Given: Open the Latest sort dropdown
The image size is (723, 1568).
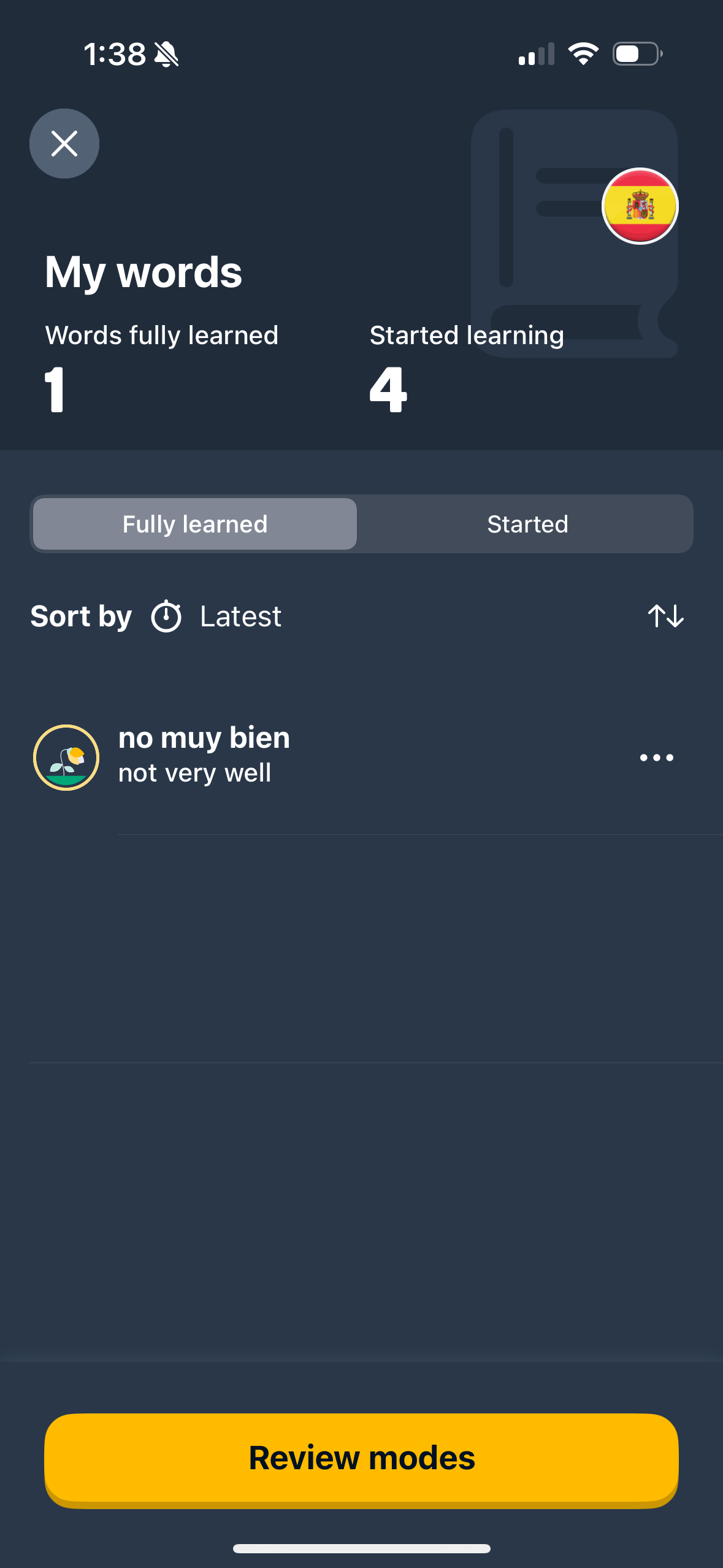Looking at the screenshot, I should (240, 616).
